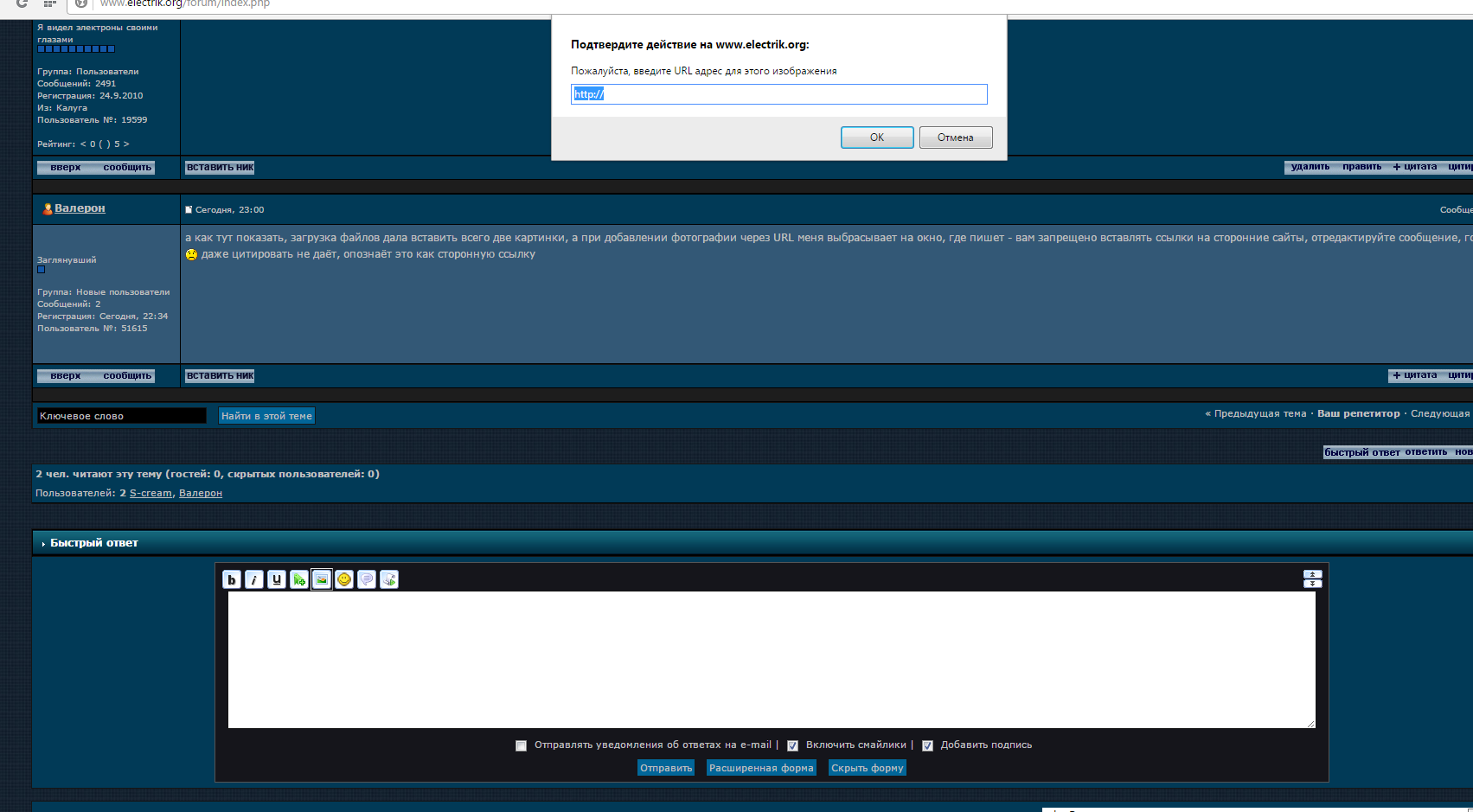Open S-cream user link in readers list
The width and height of the screenshot is (1473, 812).
(151, 493)
